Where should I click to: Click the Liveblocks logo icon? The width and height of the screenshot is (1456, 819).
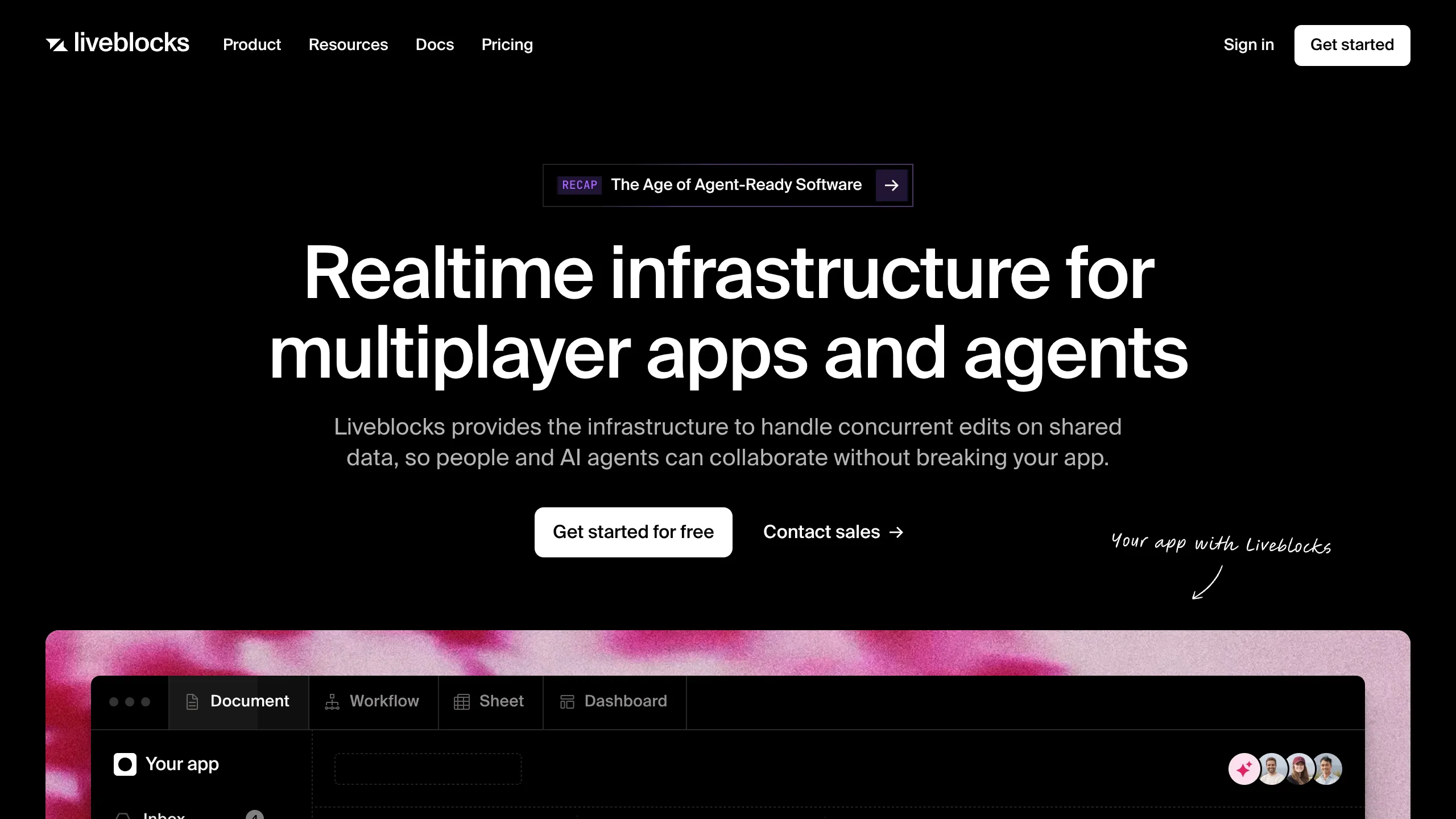pos(57,44)
